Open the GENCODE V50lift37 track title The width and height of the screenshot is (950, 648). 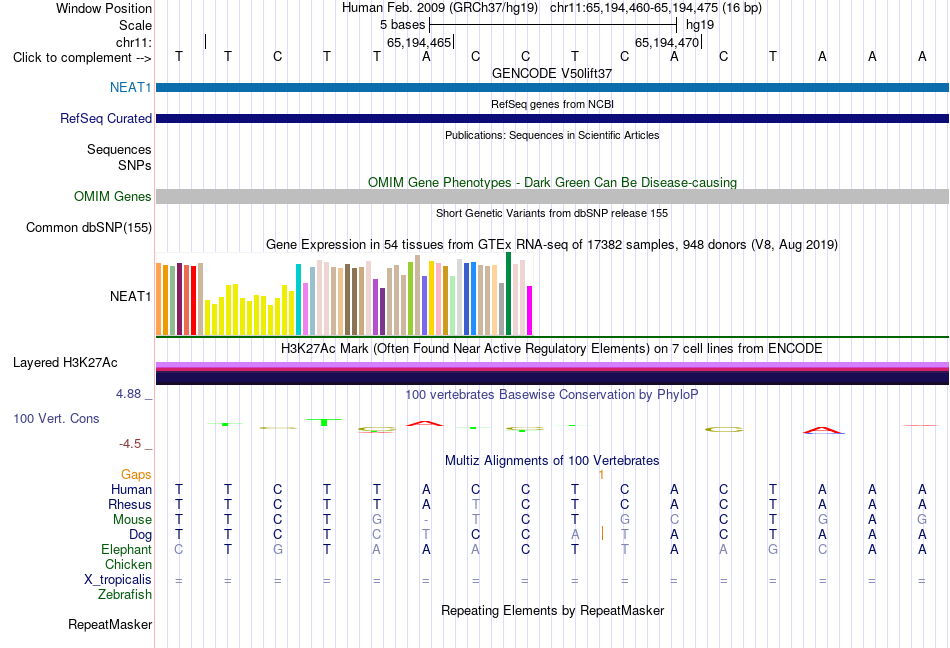click(x=552, y=73)
